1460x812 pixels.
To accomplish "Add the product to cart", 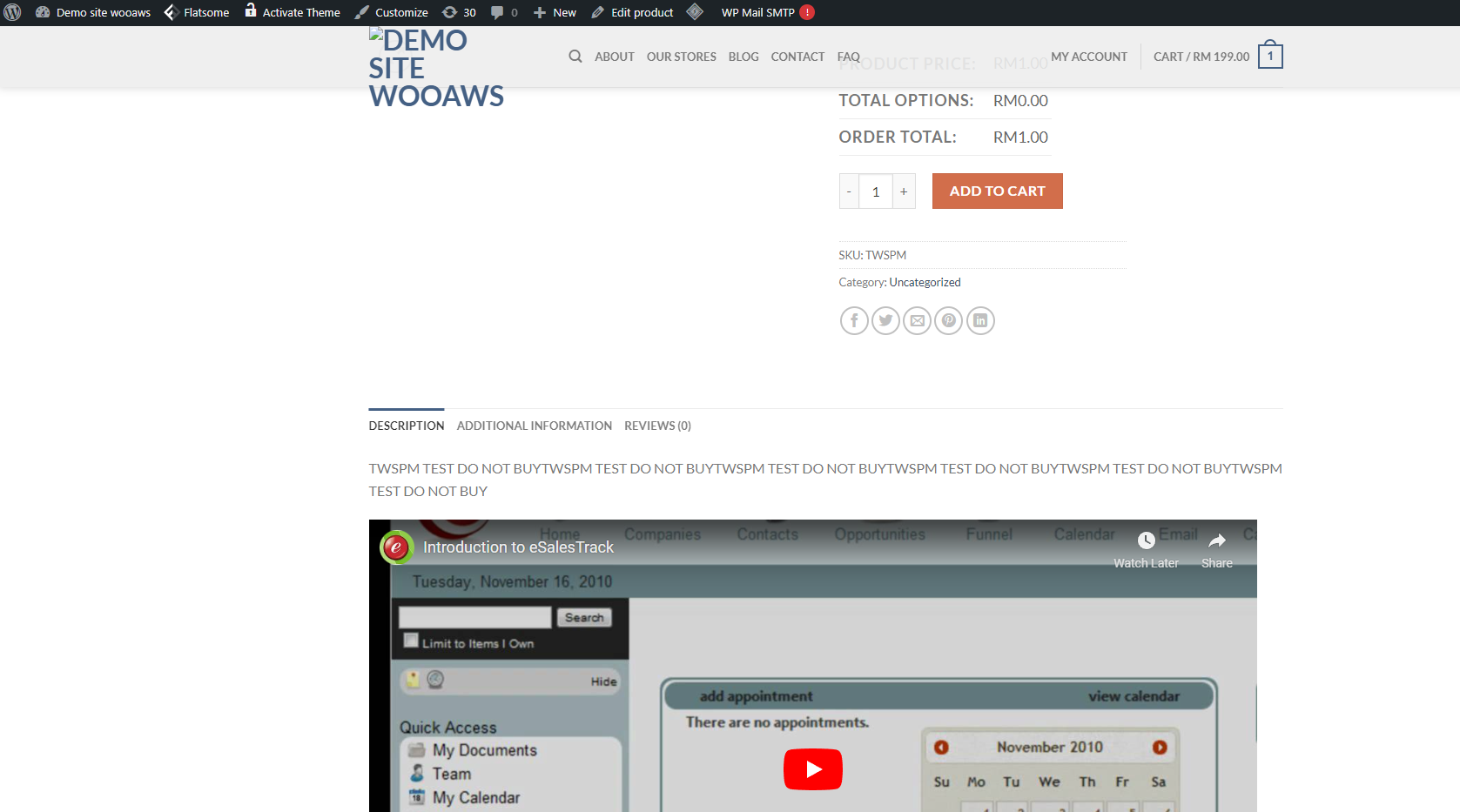I will point(998,191).
